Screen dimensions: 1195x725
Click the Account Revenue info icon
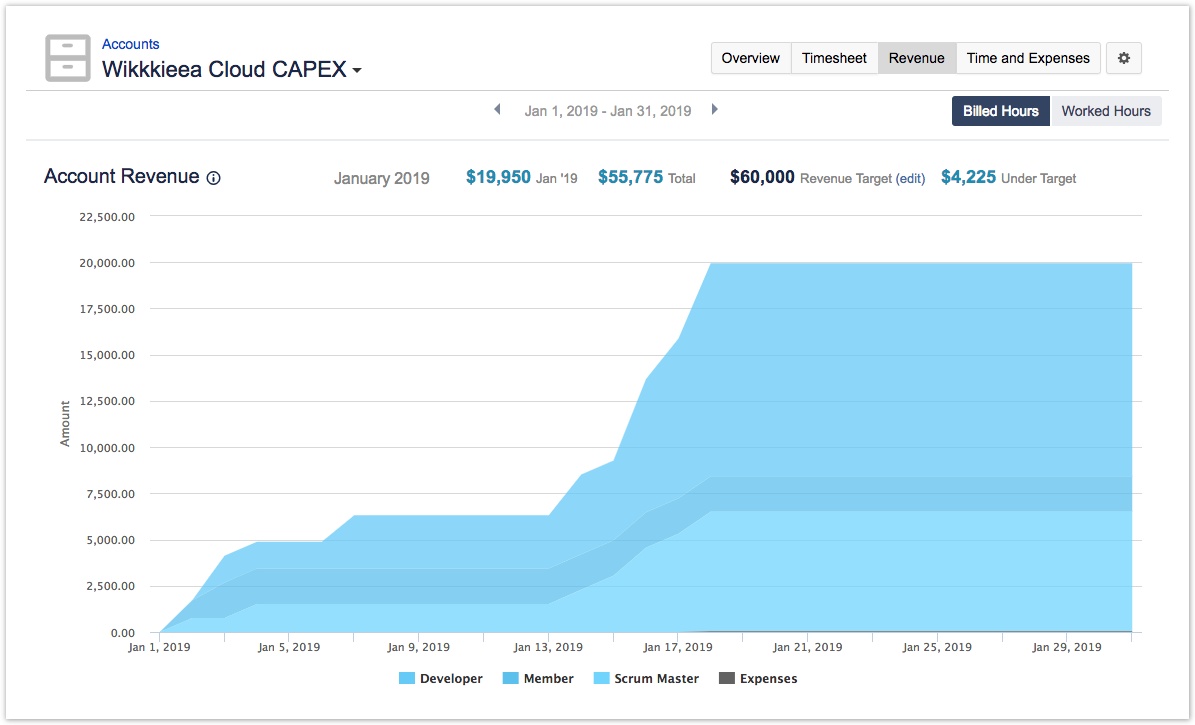pos(213,178)
